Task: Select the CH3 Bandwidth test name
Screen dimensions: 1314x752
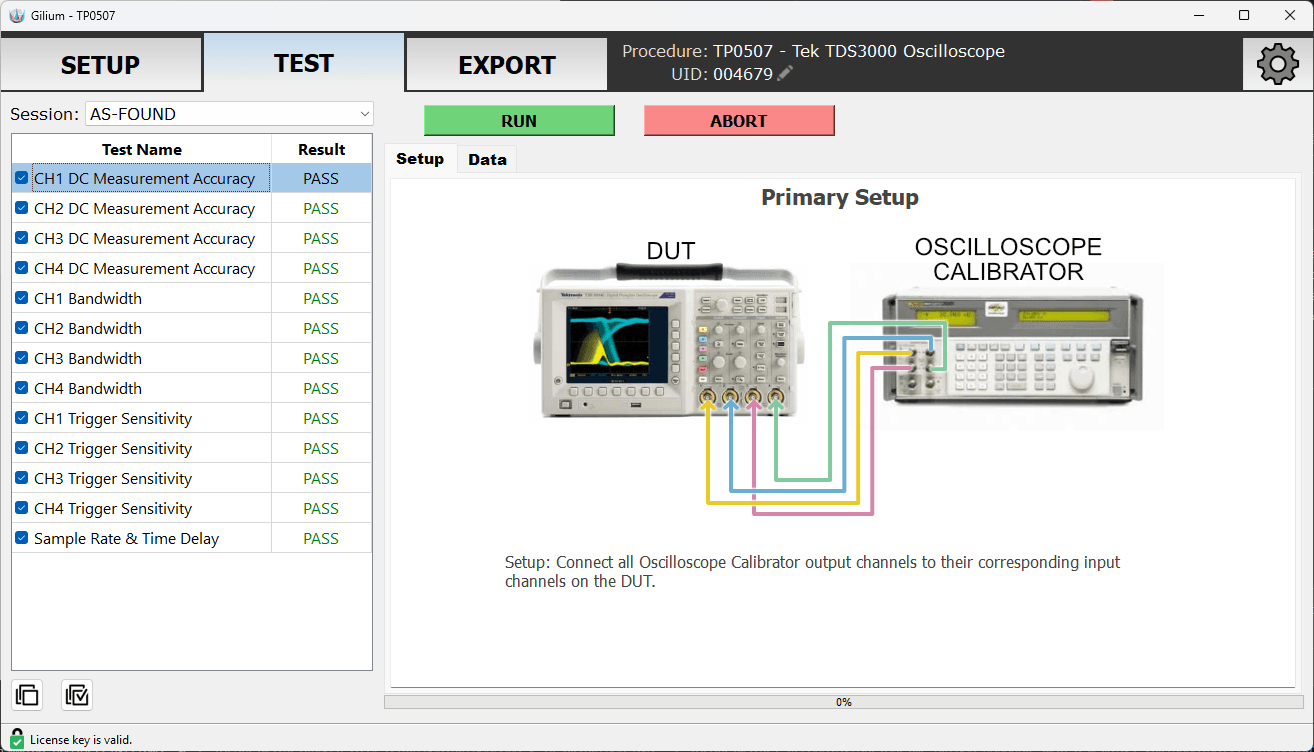Action: click(x=88, y=358)
